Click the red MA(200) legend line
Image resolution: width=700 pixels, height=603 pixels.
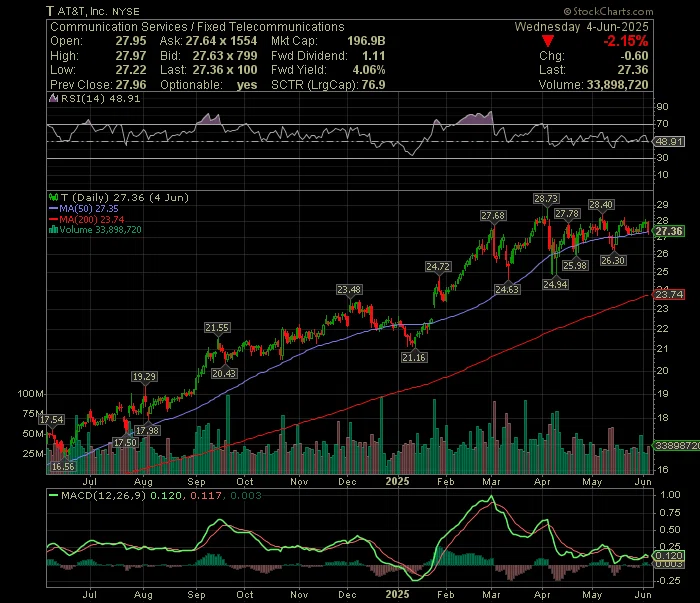coord(54,220)
